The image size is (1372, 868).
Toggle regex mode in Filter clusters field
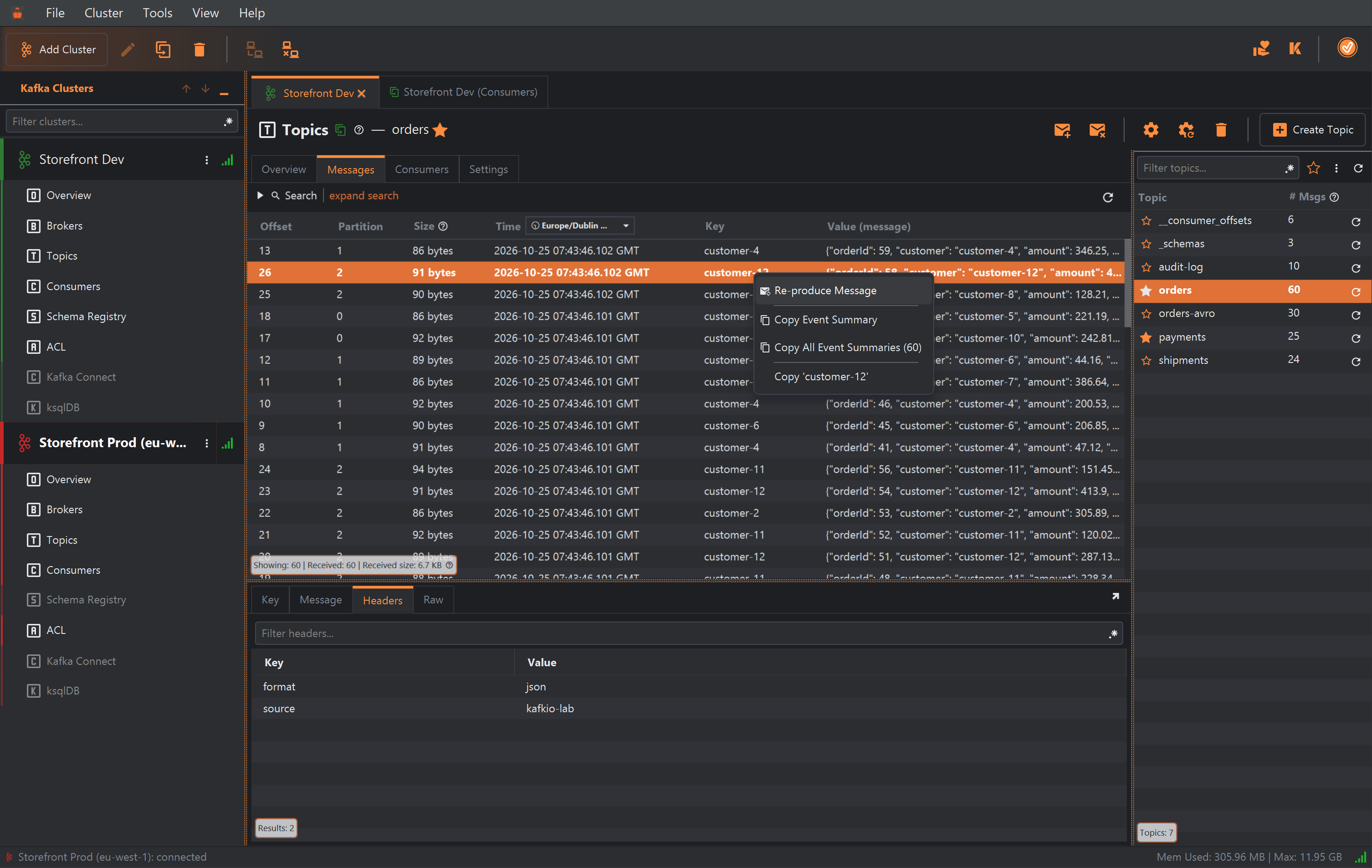229,121
